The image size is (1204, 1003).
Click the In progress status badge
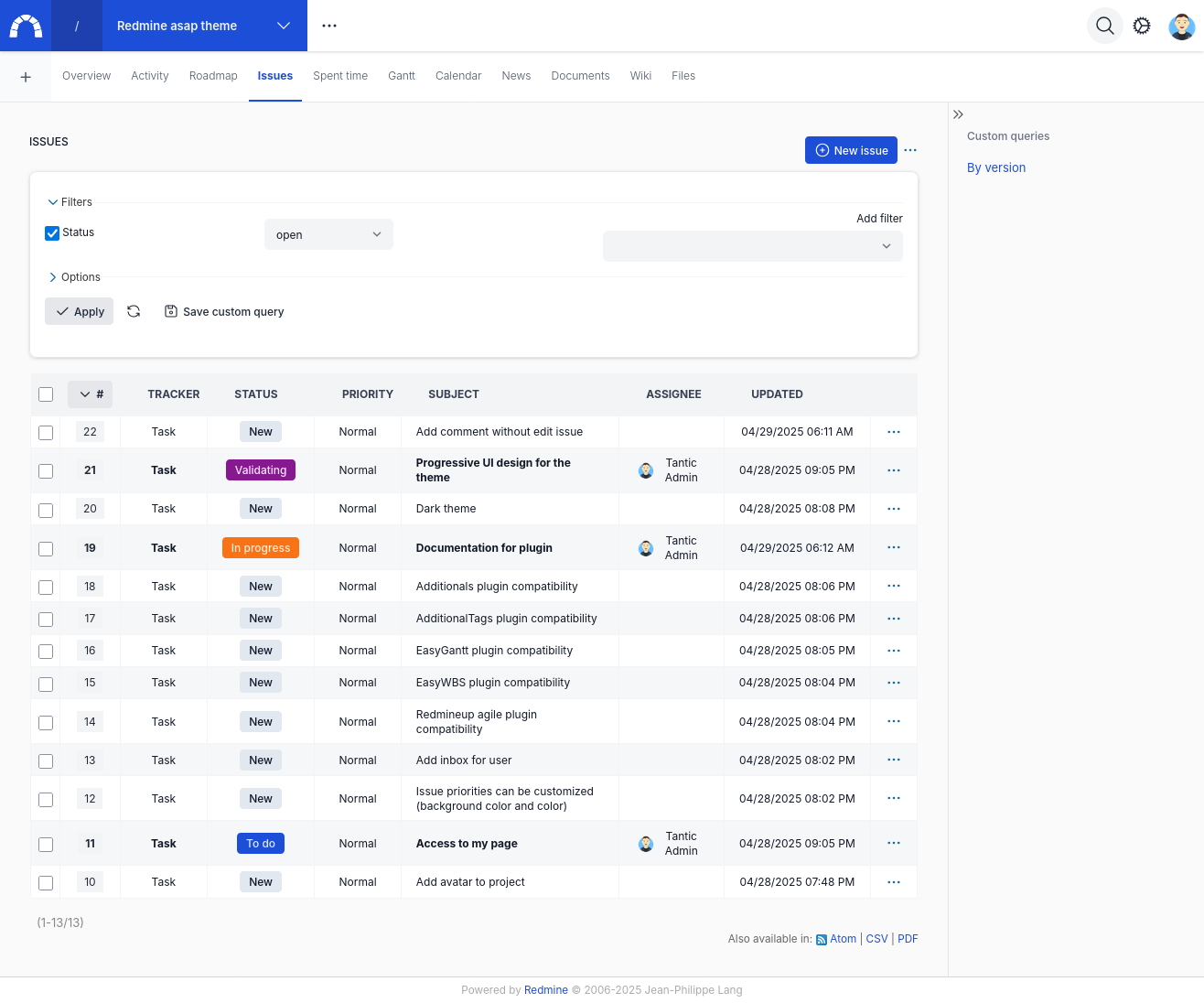tap(261, 548)
